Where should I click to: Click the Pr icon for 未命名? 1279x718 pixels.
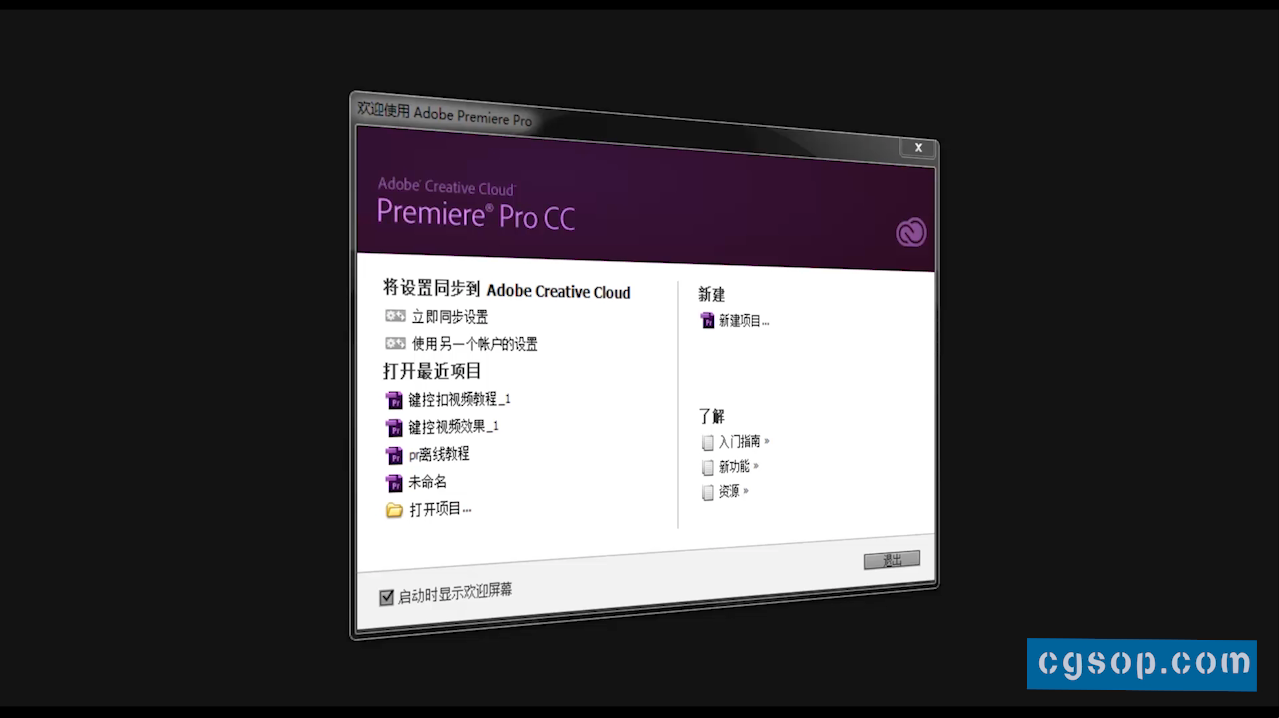pos(394,484)
